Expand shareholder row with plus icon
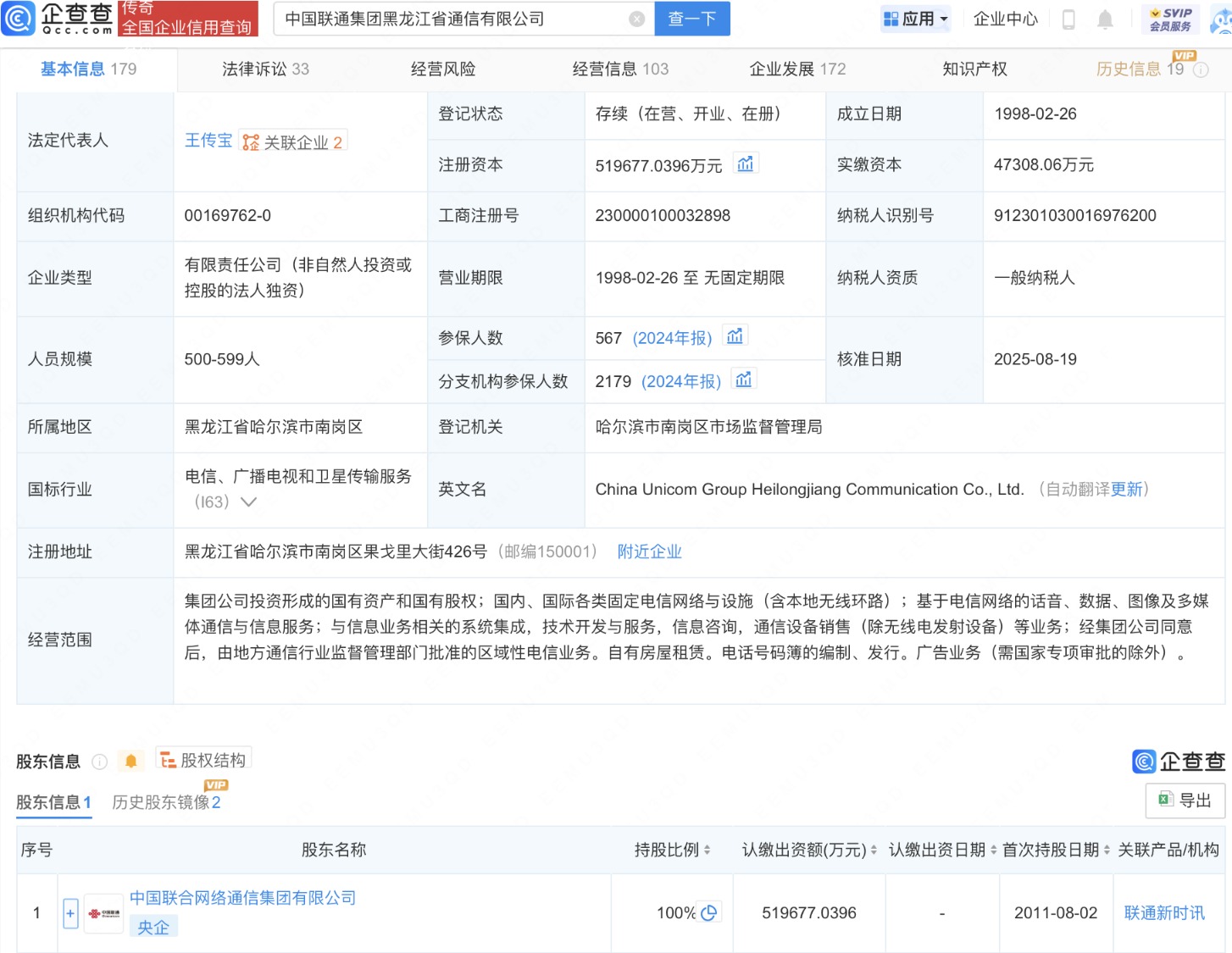Screen dimensions: 1232x953 point(70,913)
